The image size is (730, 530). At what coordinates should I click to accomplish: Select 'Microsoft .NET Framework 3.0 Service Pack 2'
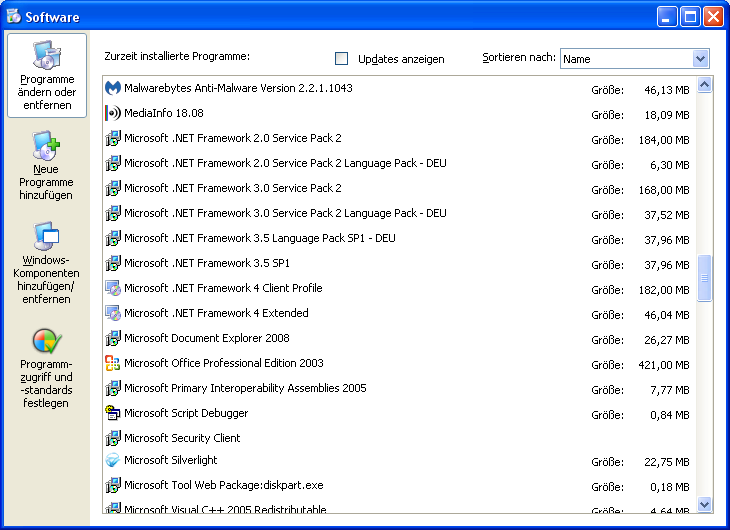click(399, 188)
